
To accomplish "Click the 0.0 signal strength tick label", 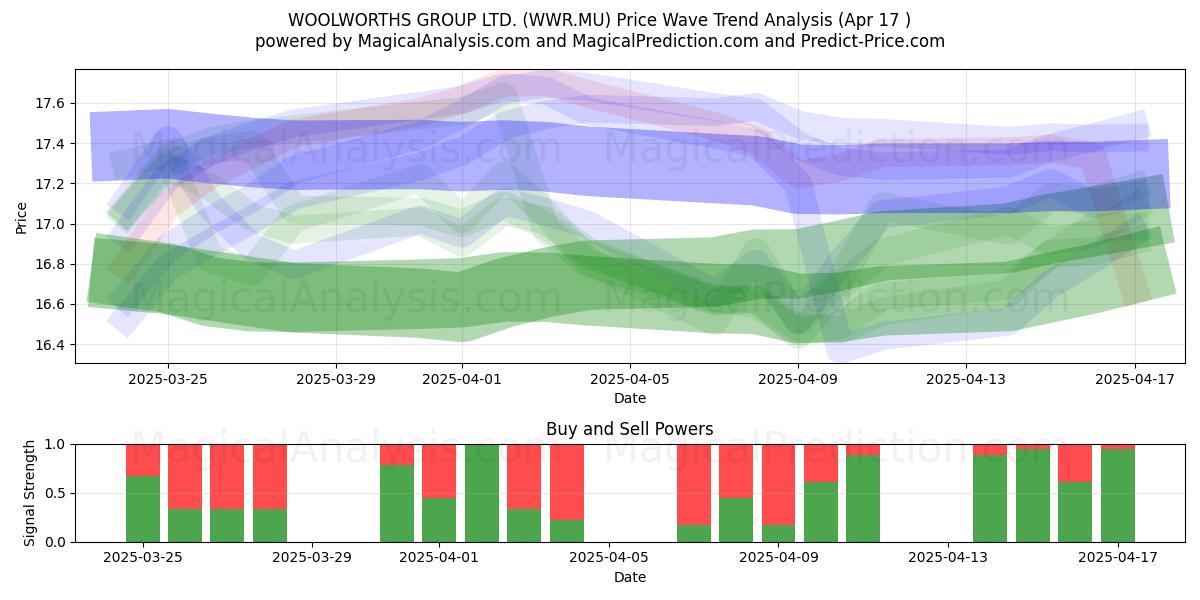I will pos(57,542).
